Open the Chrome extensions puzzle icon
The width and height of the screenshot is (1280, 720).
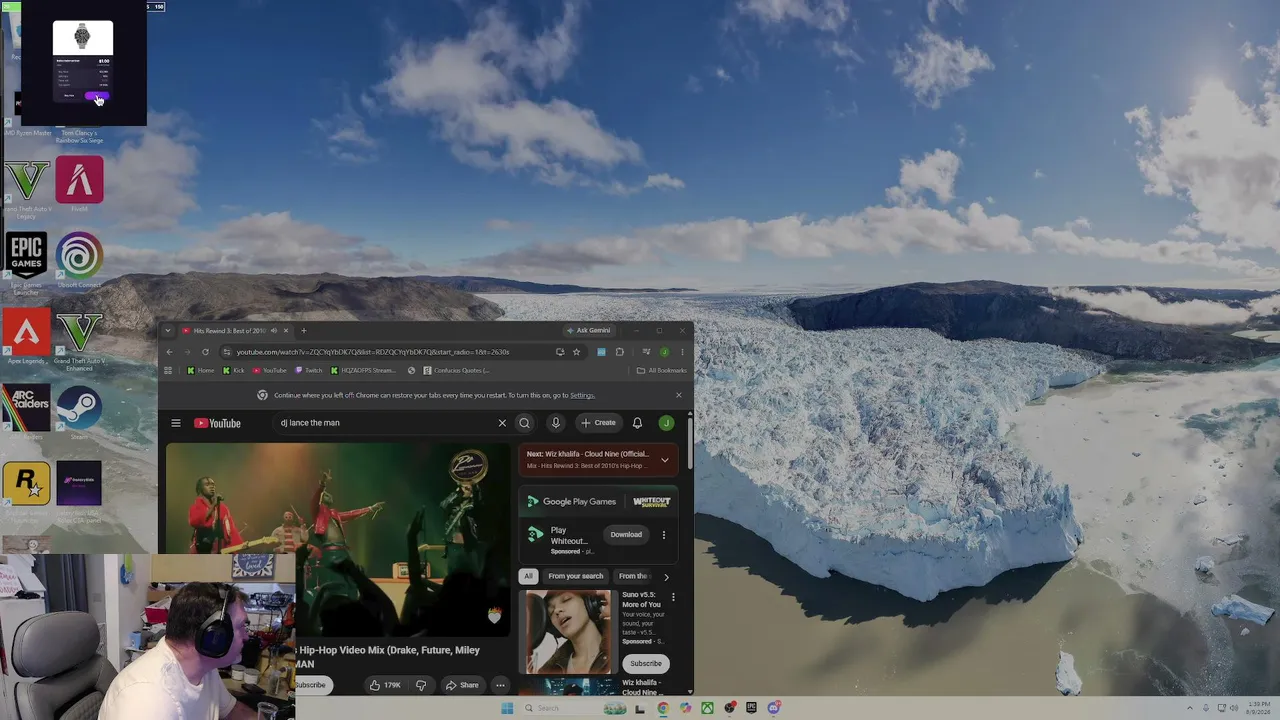tap(620, 352)
